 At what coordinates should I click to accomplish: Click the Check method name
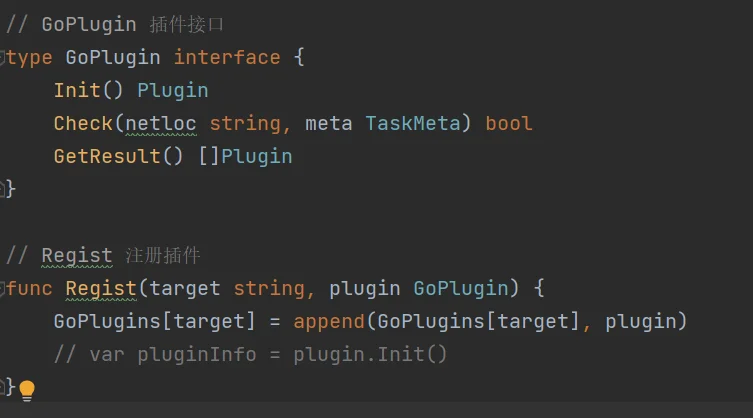coord(83,124)
